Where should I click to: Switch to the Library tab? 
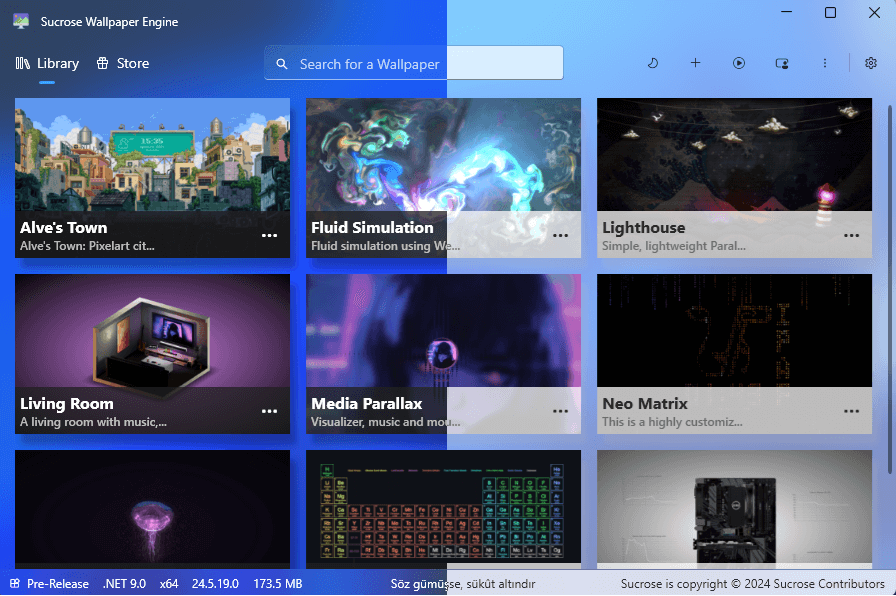coord(47,63)
